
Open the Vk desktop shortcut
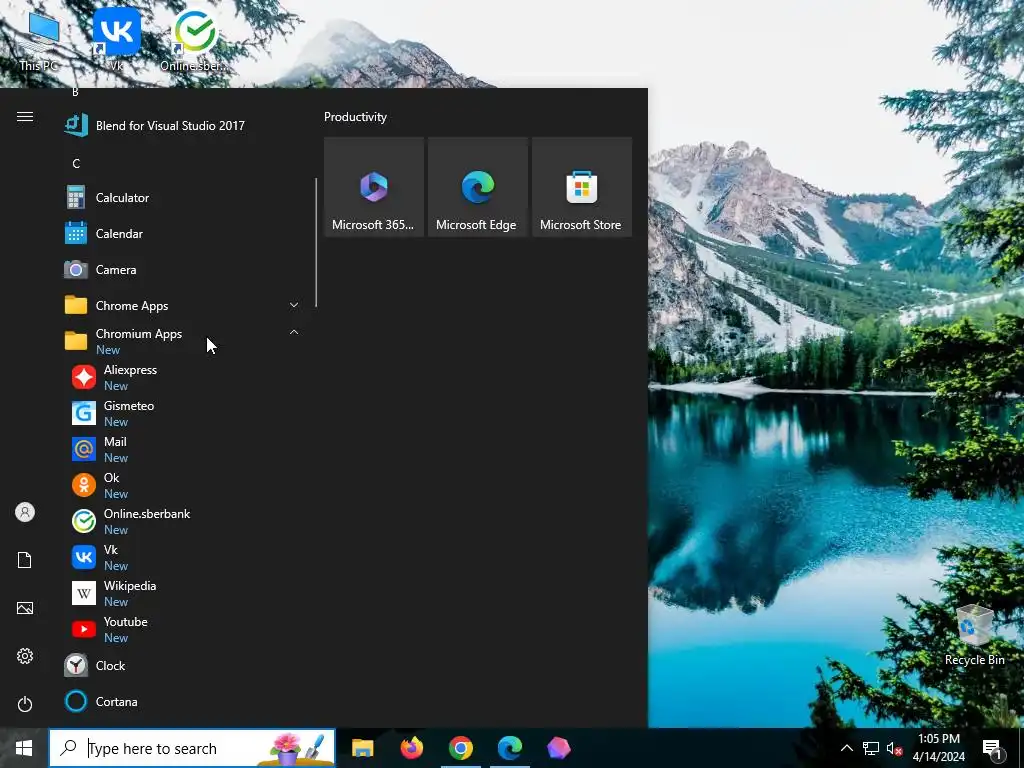116,40
